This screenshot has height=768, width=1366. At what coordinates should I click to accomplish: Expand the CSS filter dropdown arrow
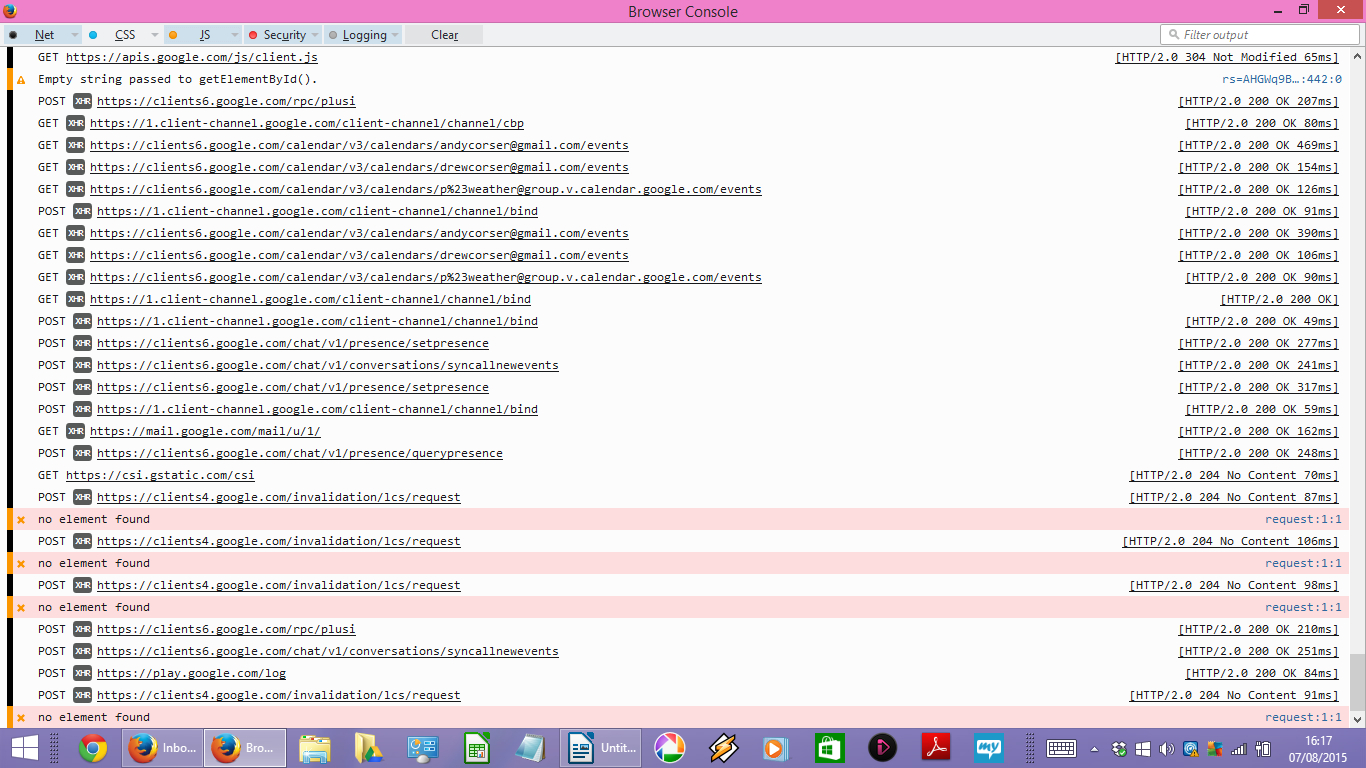pos(154,35)
